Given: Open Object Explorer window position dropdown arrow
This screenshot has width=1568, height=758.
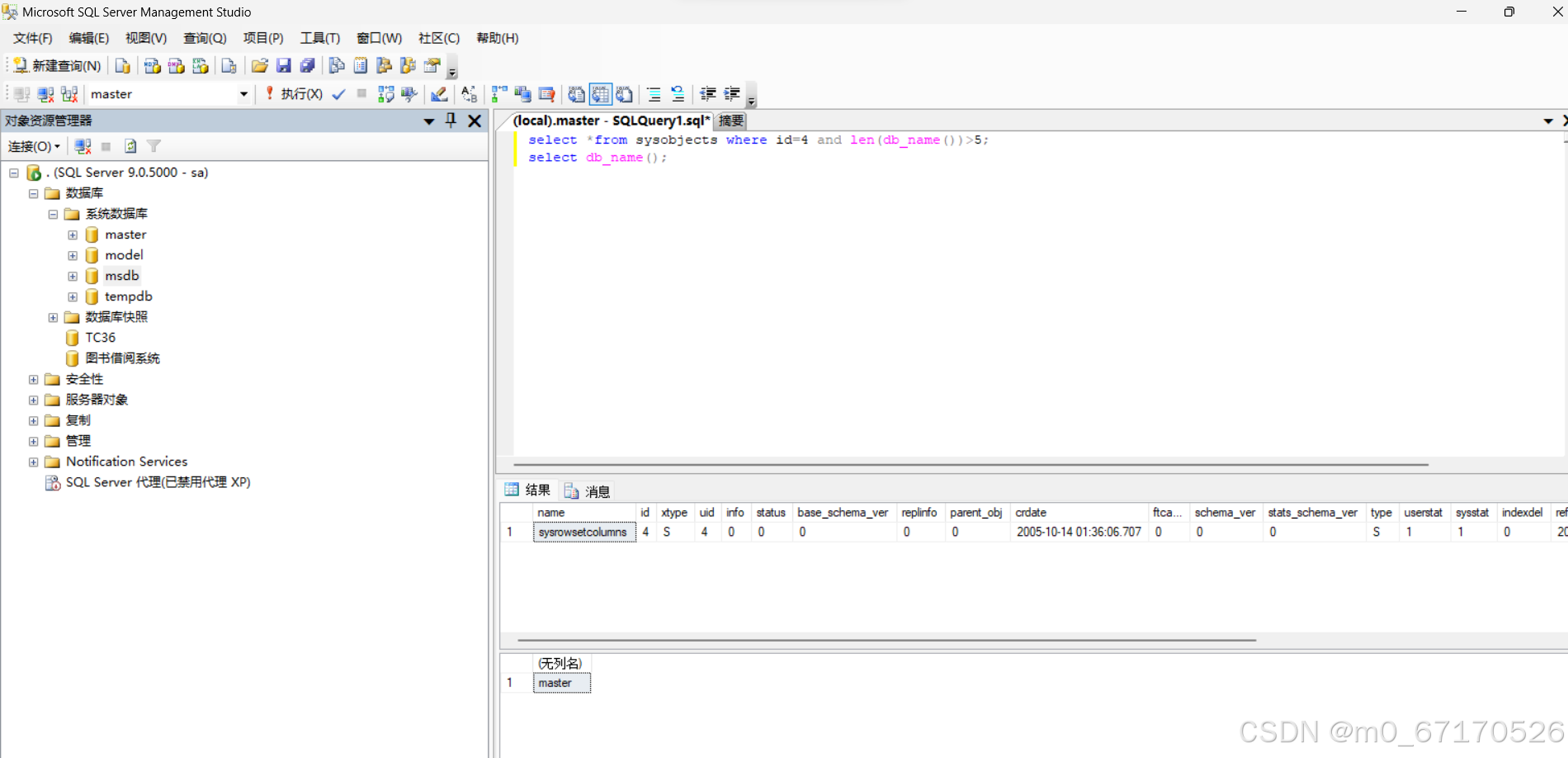Looking at the screenshot, I should 429,121.
